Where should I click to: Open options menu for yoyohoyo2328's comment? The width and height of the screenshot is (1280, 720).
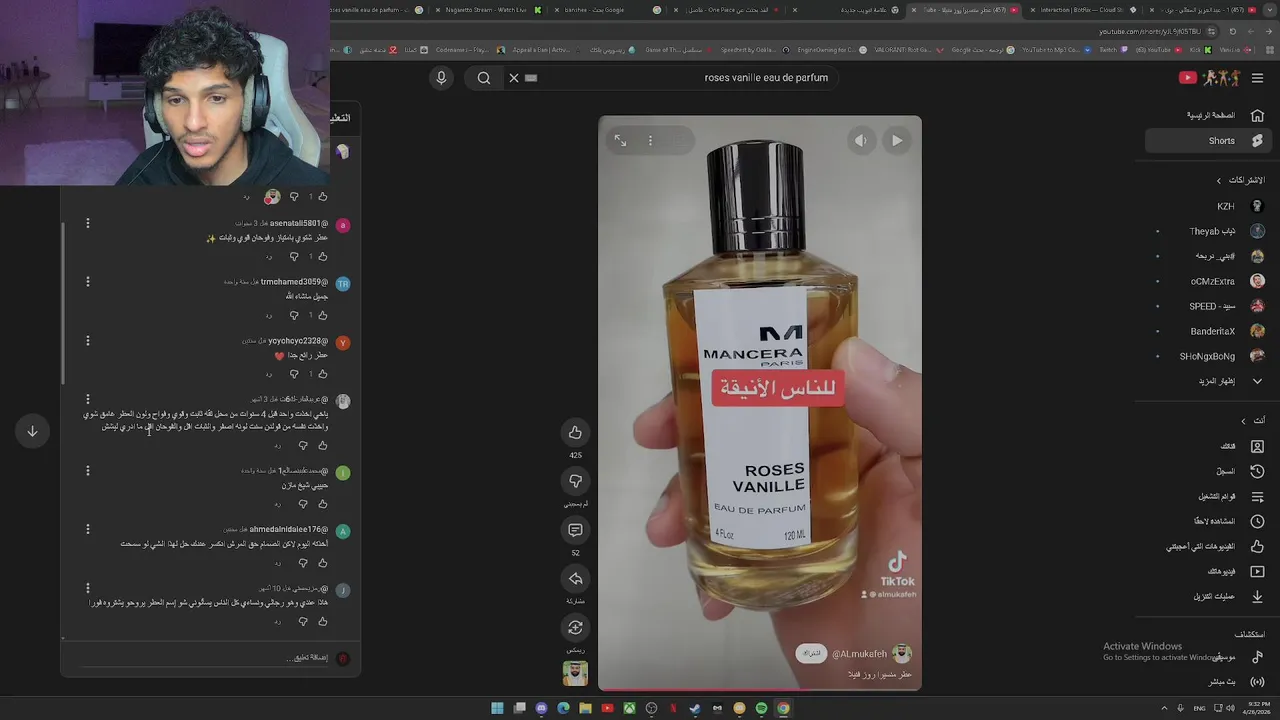pos(87,341)
